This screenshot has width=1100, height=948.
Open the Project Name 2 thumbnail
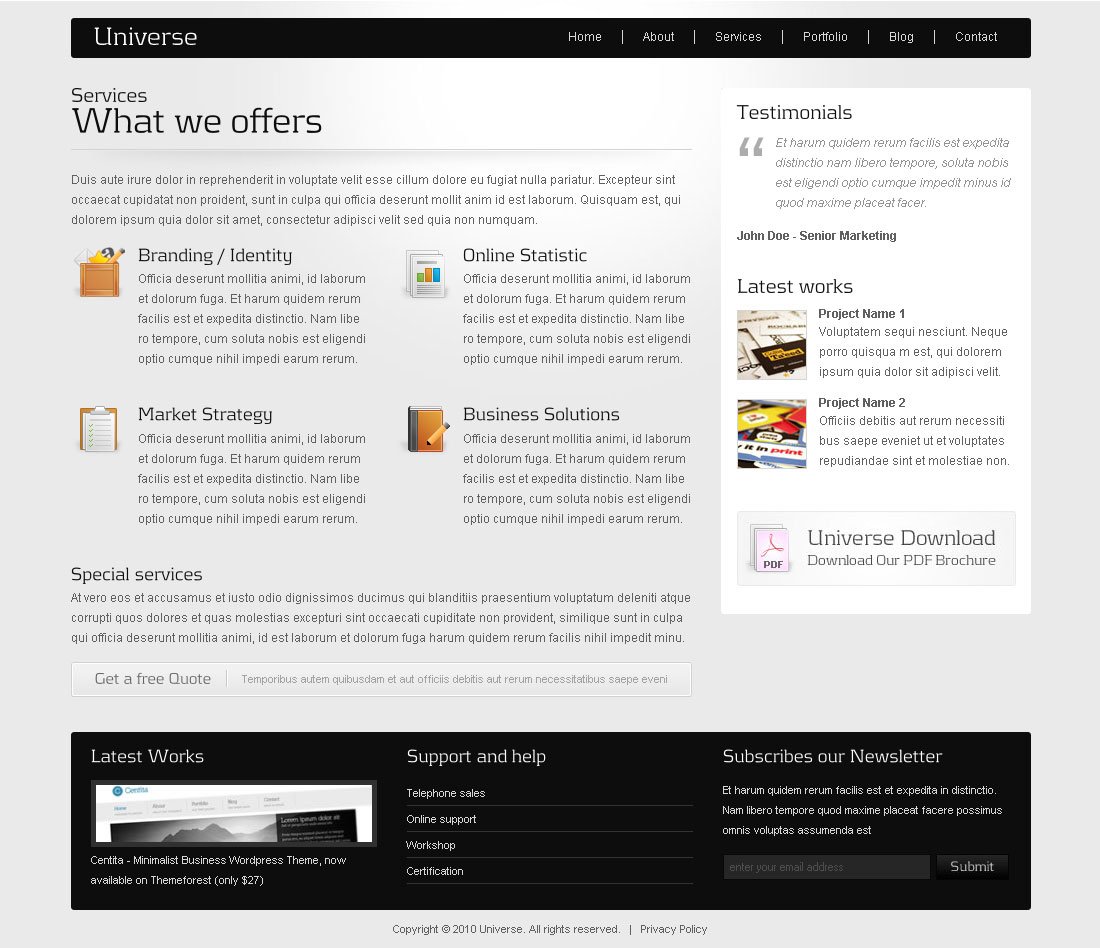pyautogui.click(x=771, y=434)
